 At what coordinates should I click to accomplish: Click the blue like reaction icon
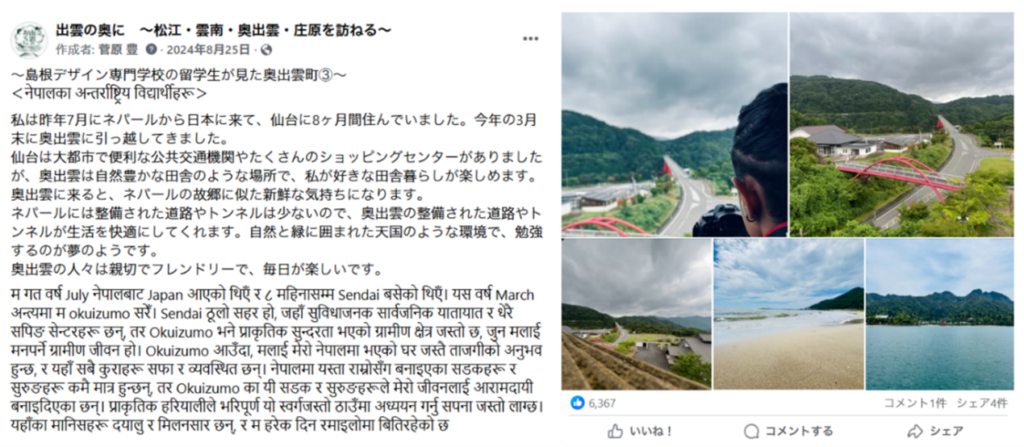[x=577, y=403]
